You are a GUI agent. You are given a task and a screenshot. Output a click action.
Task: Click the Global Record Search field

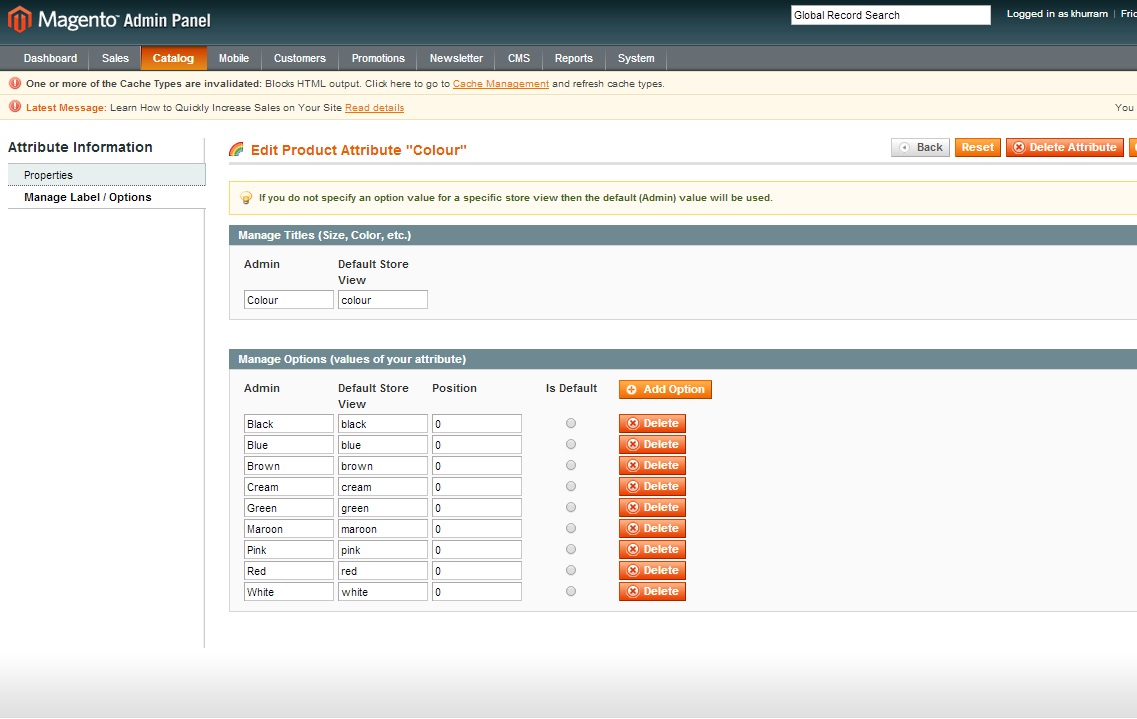tap(890, 15)
